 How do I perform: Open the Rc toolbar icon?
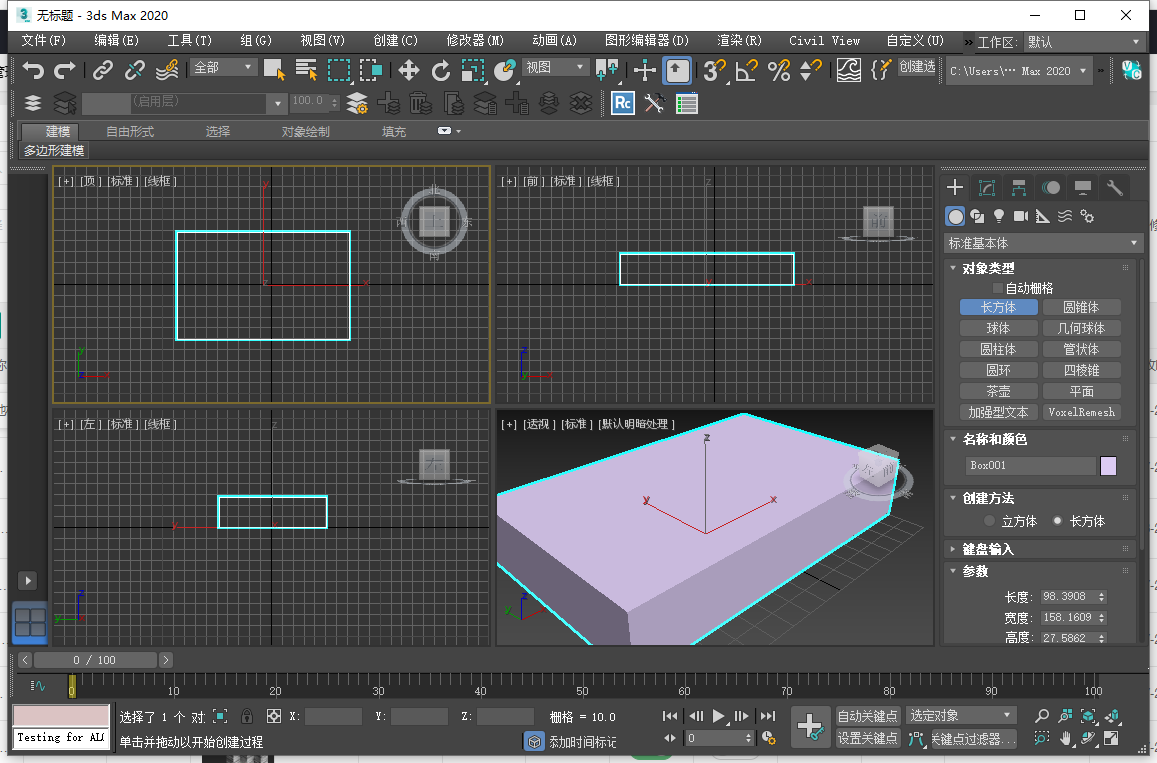coord(623,103)
